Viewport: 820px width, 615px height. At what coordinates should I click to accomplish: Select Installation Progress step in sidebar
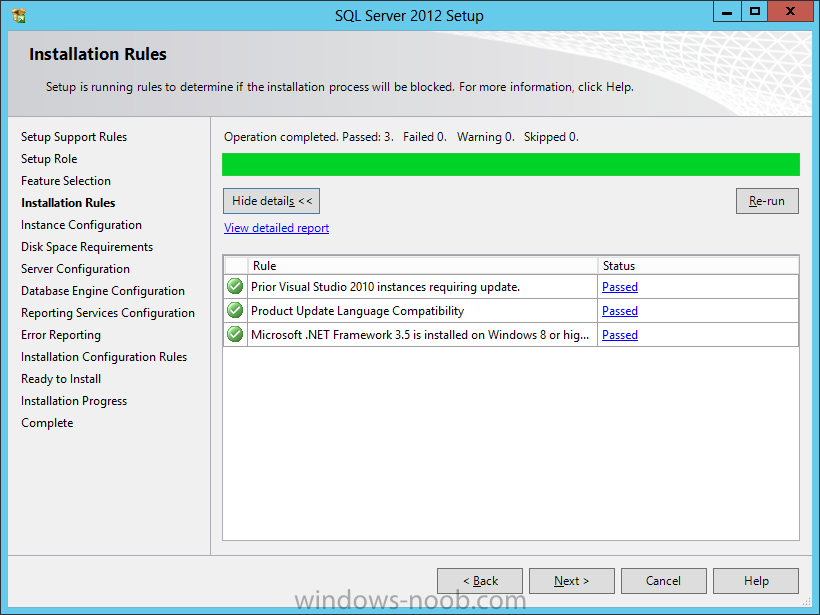74,401
